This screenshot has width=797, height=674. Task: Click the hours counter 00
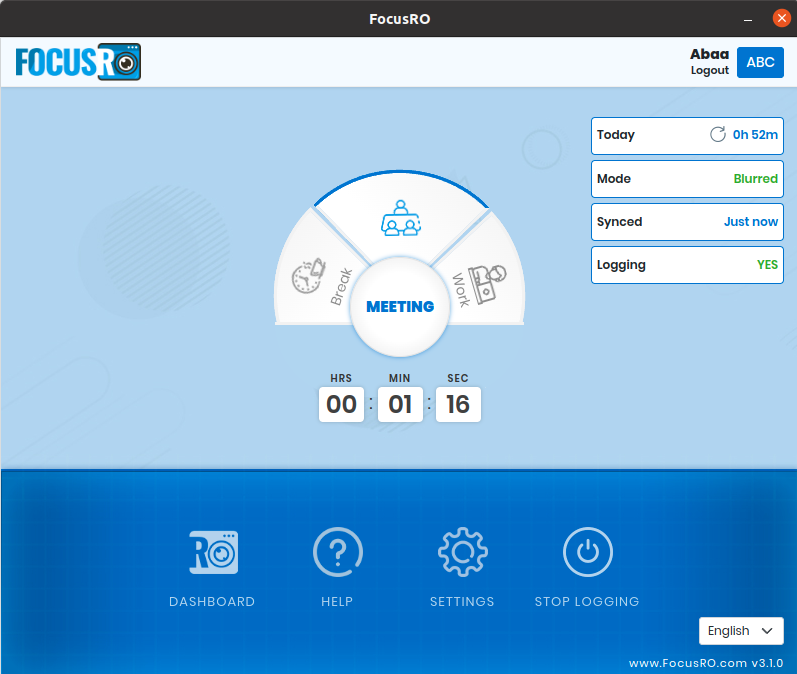tap(342, 405)
